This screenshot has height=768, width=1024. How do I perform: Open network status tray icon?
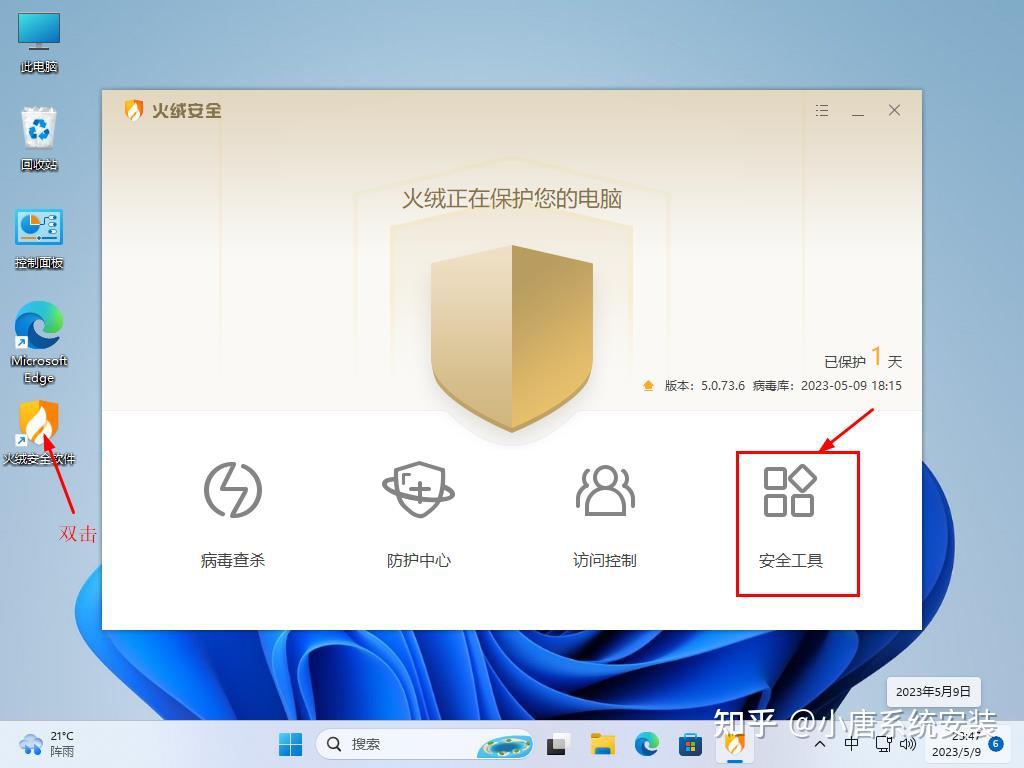(884, 744)
